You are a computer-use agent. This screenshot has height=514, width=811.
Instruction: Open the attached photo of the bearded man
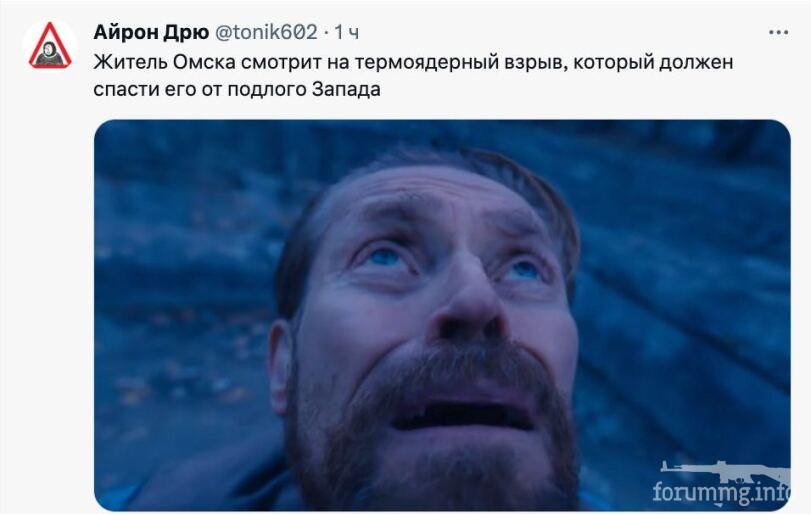click(x=442, y=315)
